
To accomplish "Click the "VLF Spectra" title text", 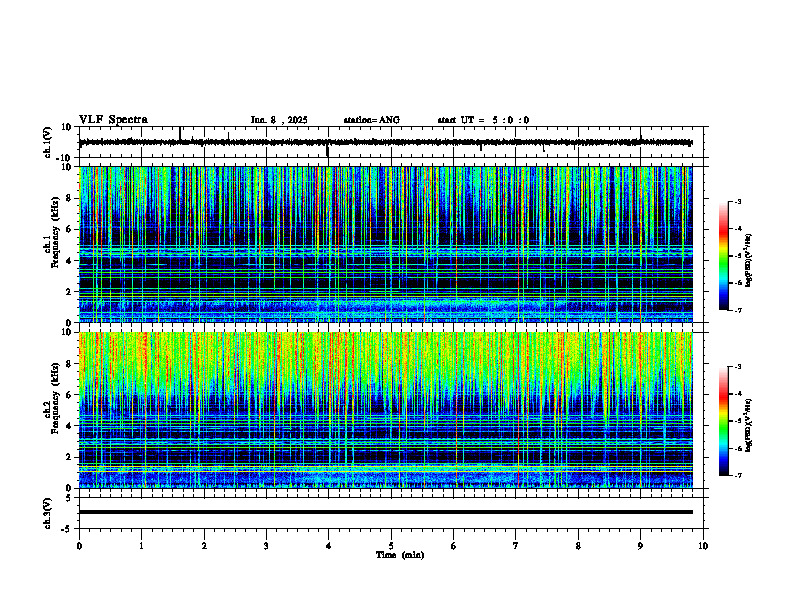I will [113, 120].
